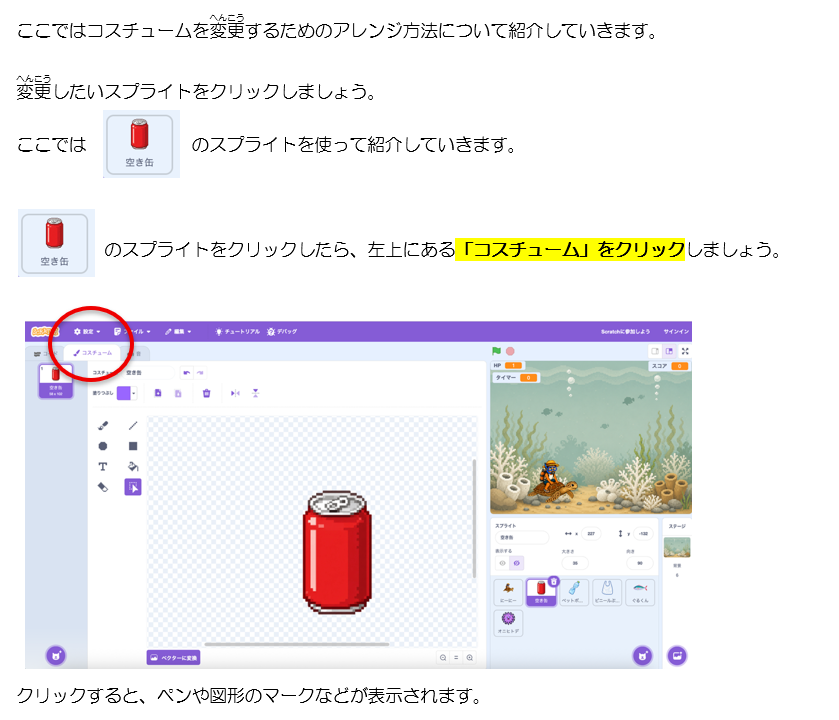The height and width of the screenshot is (720, 839).
Task: Select the Brush tool in paint editor
Action: point(103,426)
